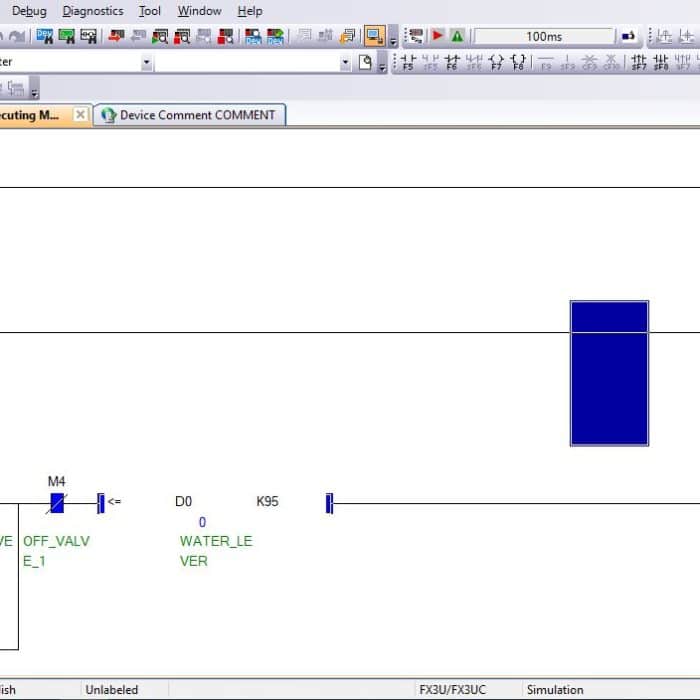Click the Write to PLC icon
The height and width of the screenshot is (700, 700).
117,36
